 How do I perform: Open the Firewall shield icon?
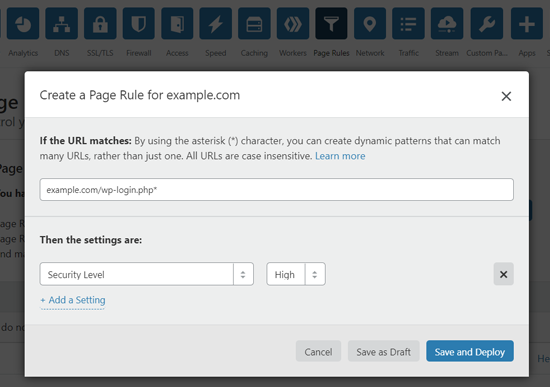pyautogui.click(x=139, y=24)
